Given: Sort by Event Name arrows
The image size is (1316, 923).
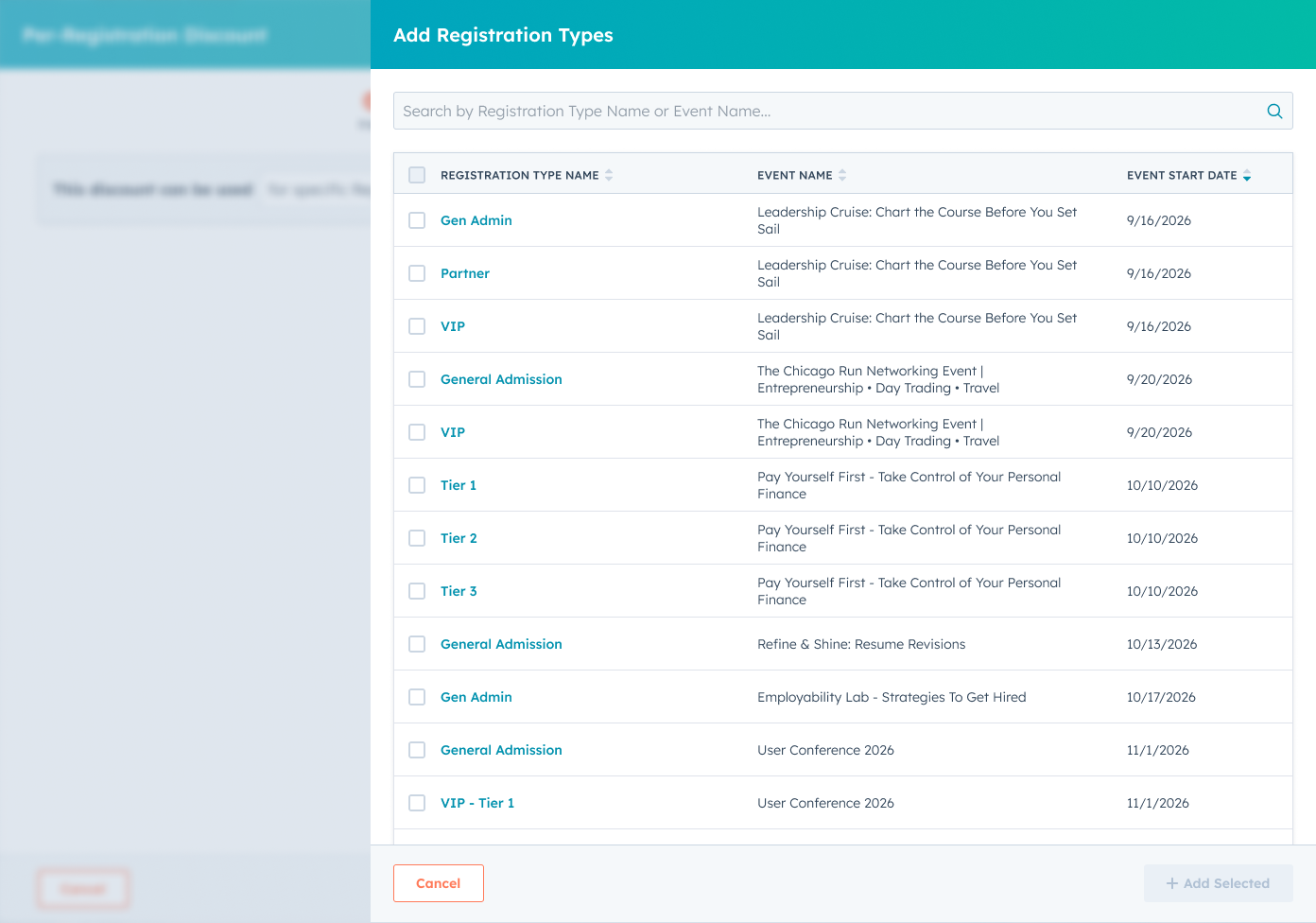Looking at the screenshot, I should (x=842, y=175).
